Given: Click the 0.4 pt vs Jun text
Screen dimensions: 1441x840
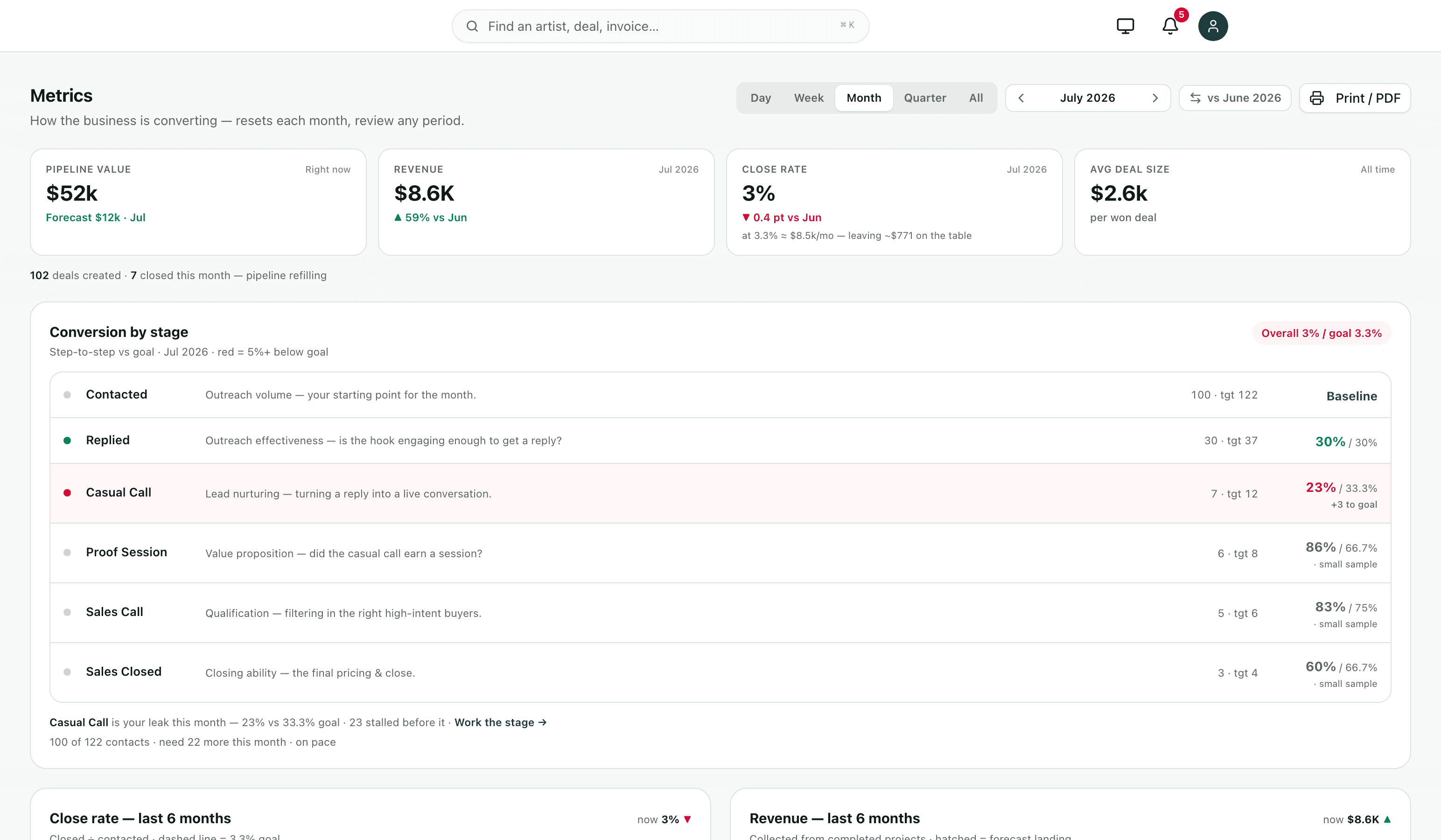Looking at the screenshot, I should [x=787, y=218].
